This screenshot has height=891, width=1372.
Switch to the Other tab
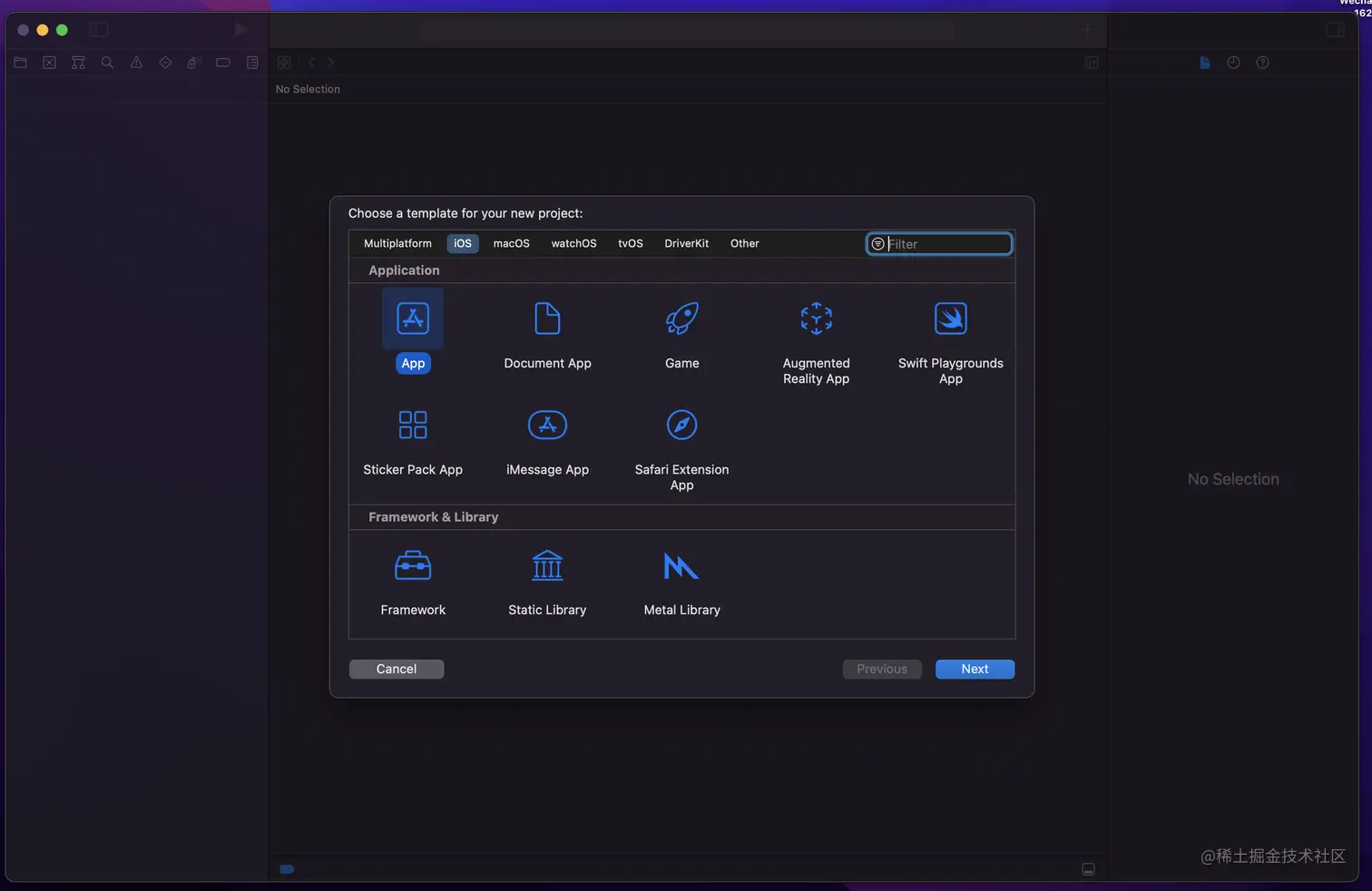[x=744, y=243]
